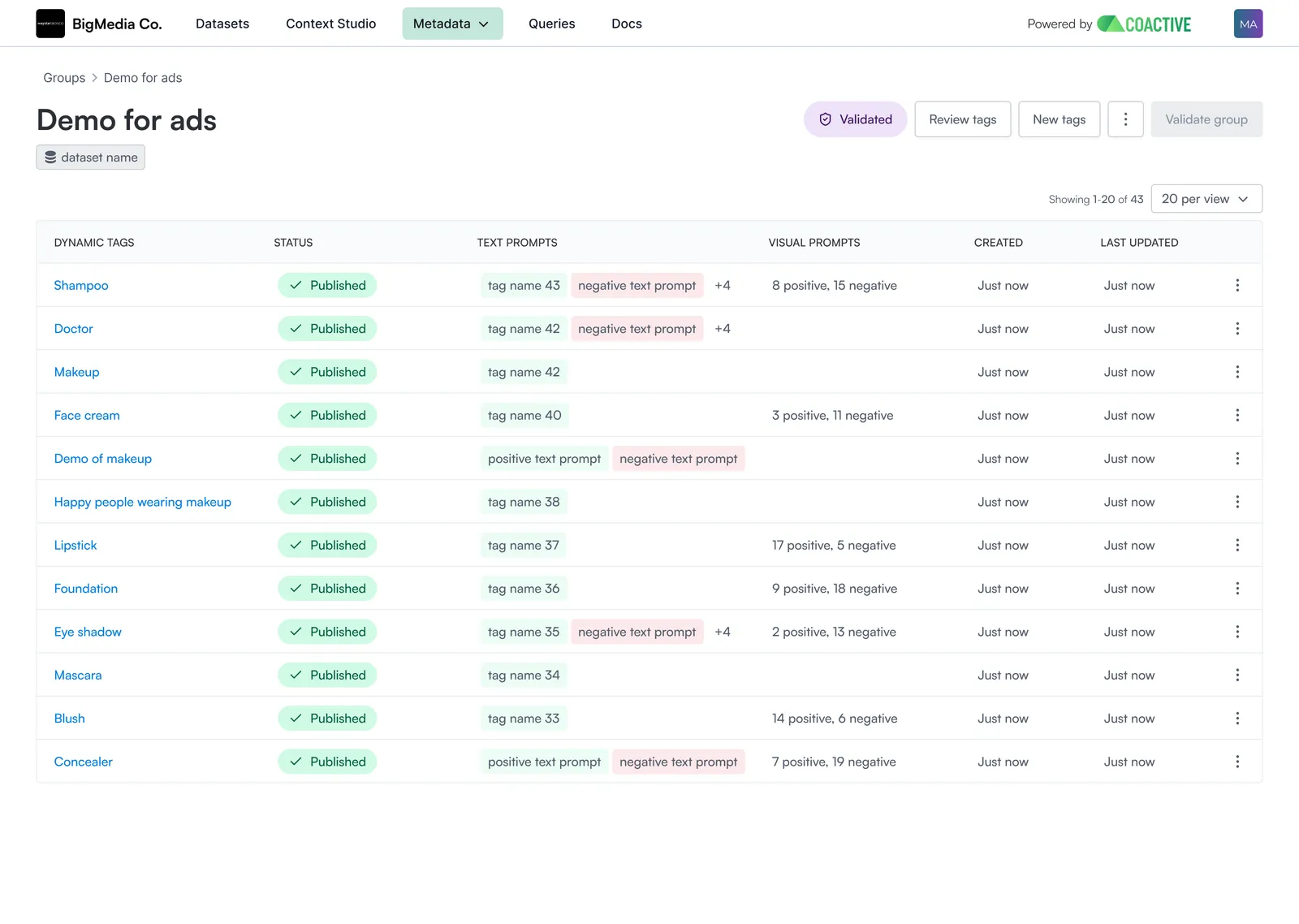Screen dimensions: 1299x924
Task: Open the Concealer tag
Action: [x=84, y=762]
